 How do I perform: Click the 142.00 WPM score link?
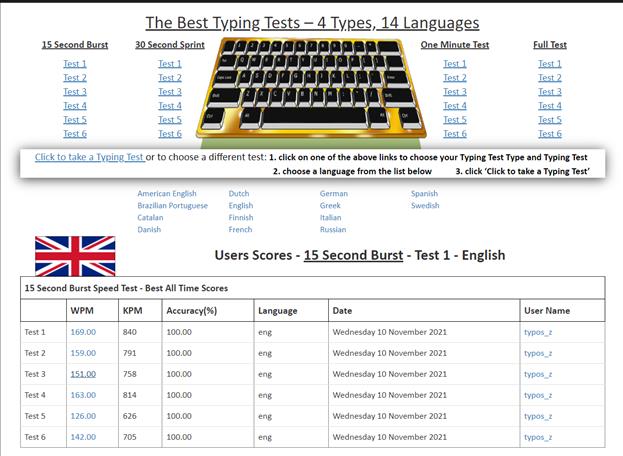point(83,437)
